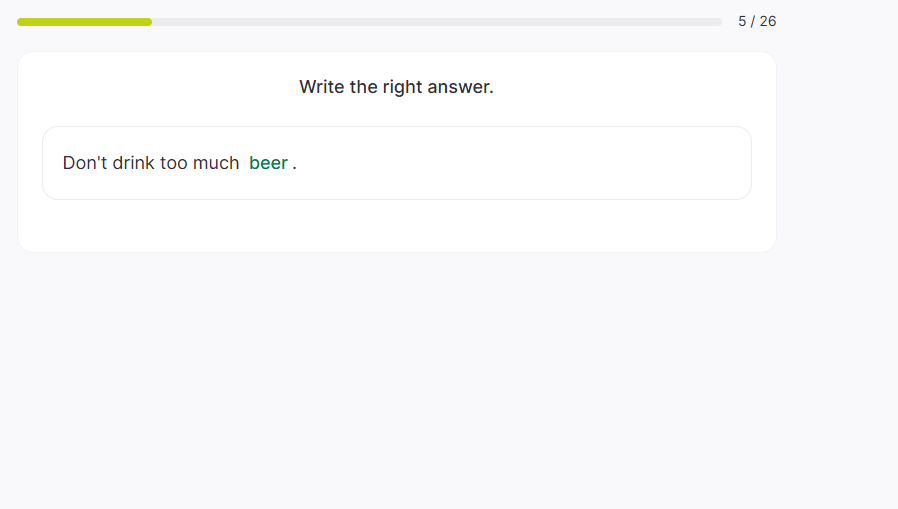This screenshot has height=509, width=898.
Task: Click the "Write the right answer." instruction
Action: pos(396,87)
